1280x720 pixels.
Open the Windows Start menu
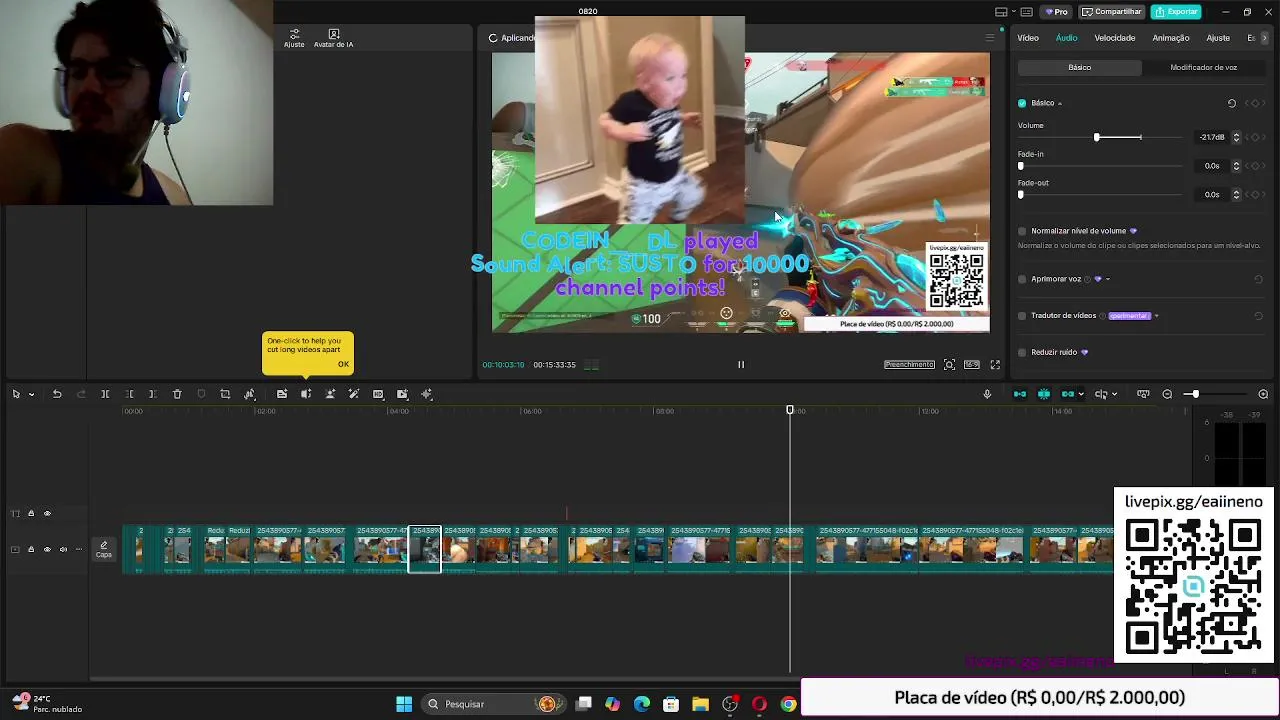(x=404, y=704)
